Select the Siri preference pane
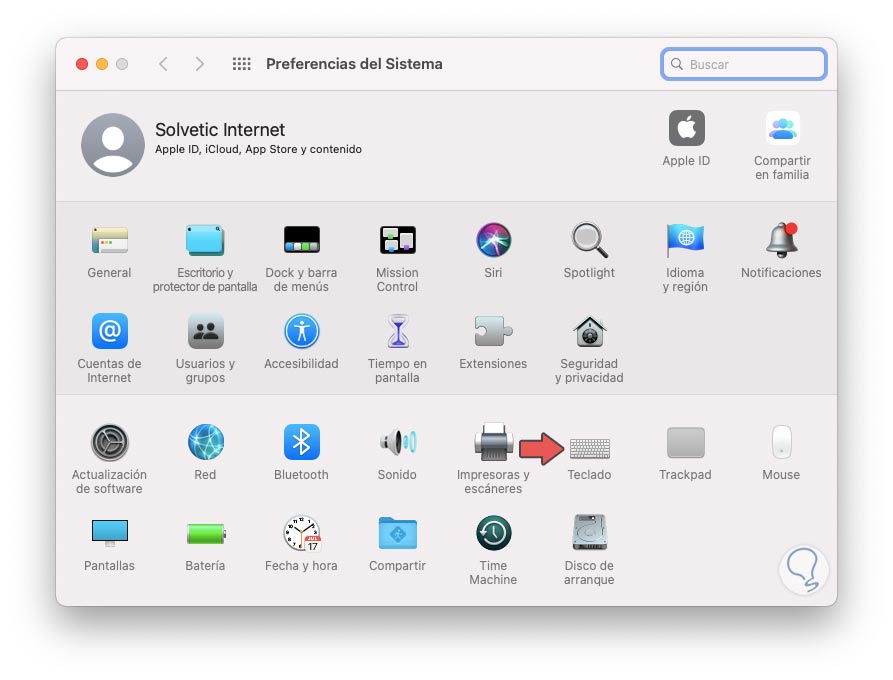Viewport: 893px width, 680px height. point(493,239)
